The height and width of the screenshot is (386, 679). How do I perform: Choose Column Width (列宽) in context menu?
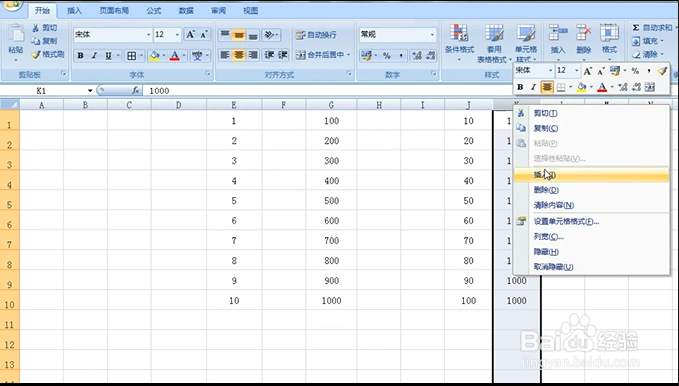[x=591, y=237]
